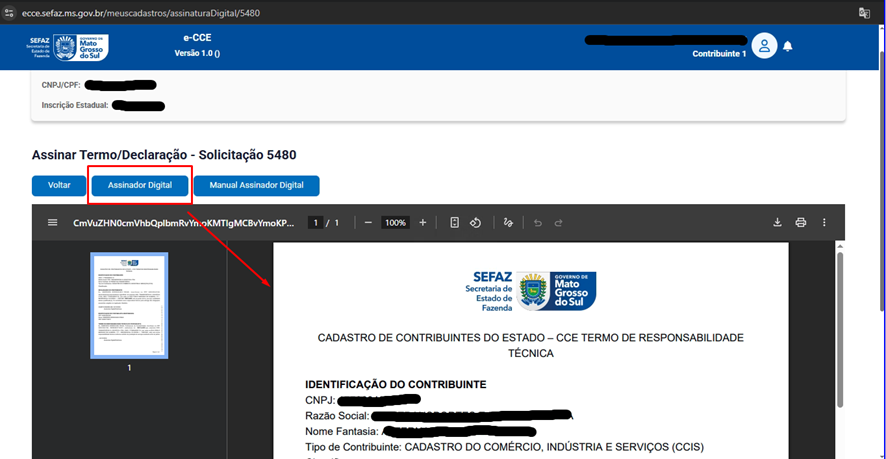Screen dimensions: 886x459
Task: Open the notifications bell
Action: 788,46
